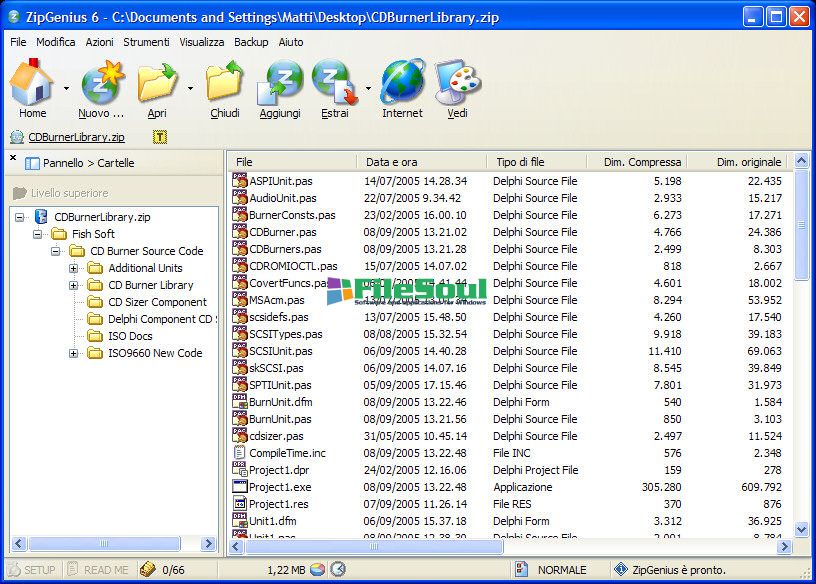Sort by Data e ora column header

[x=420, y=162]
